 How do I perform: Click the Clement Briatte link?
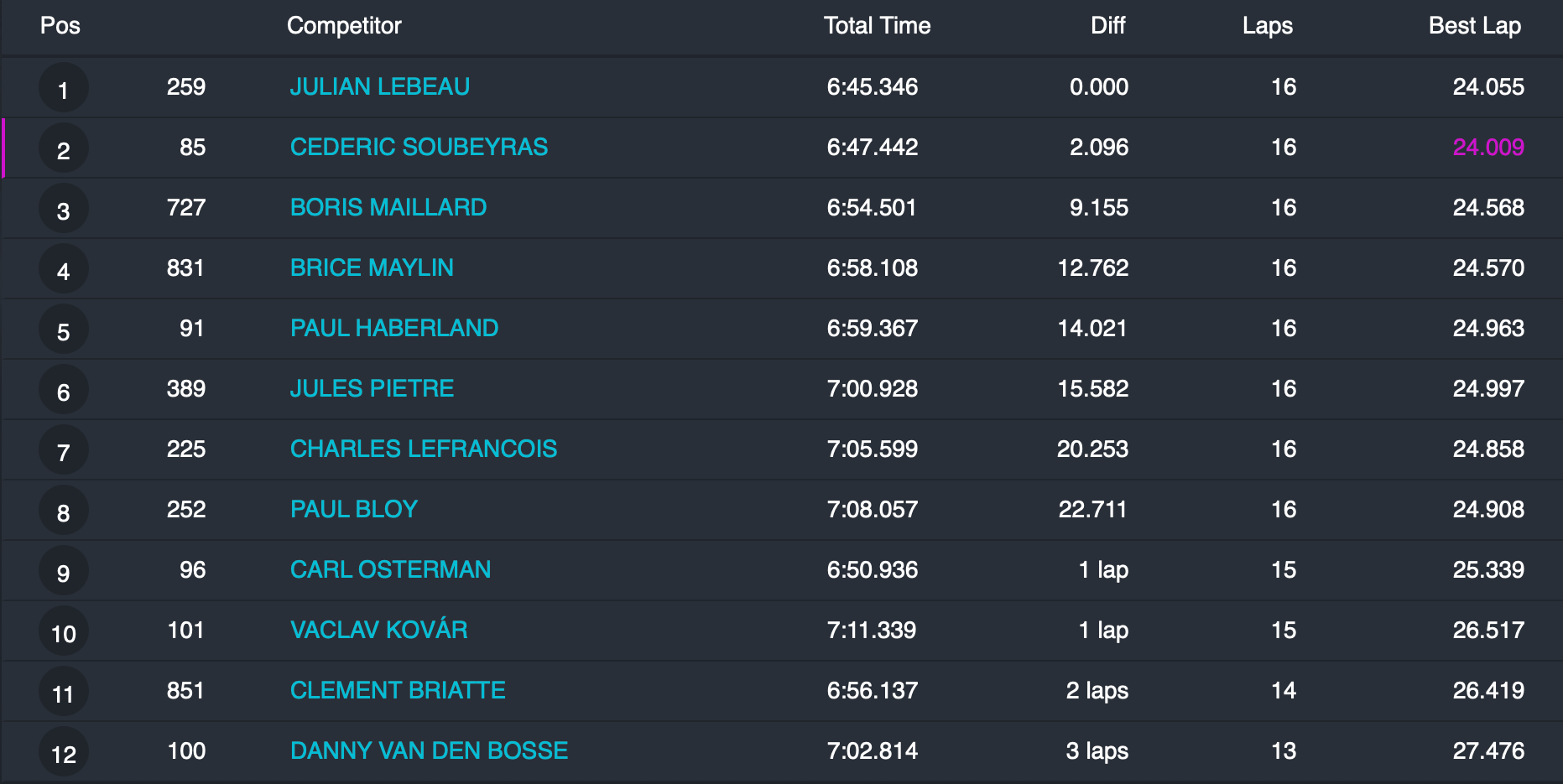[398, 691]
